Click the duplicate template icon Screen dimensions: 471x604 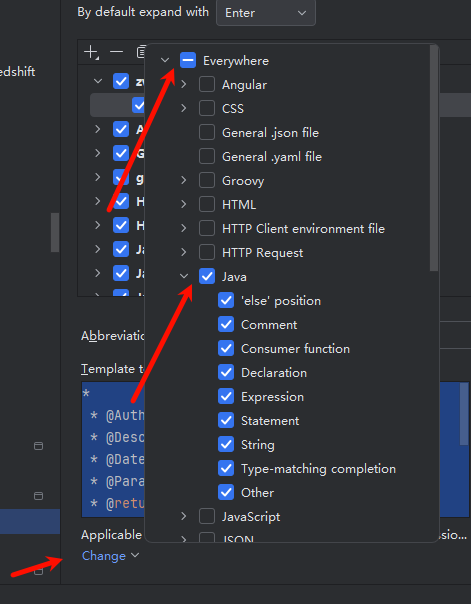(141, 52)
